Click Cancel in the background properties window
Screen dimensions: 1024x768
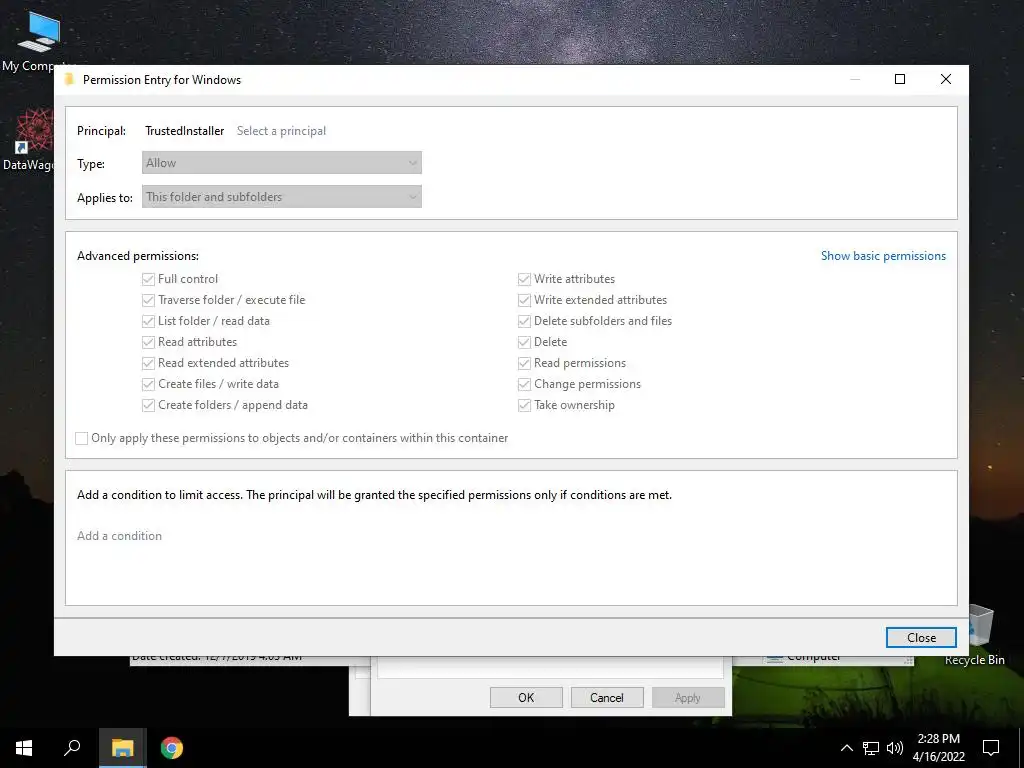pos(607,697)
